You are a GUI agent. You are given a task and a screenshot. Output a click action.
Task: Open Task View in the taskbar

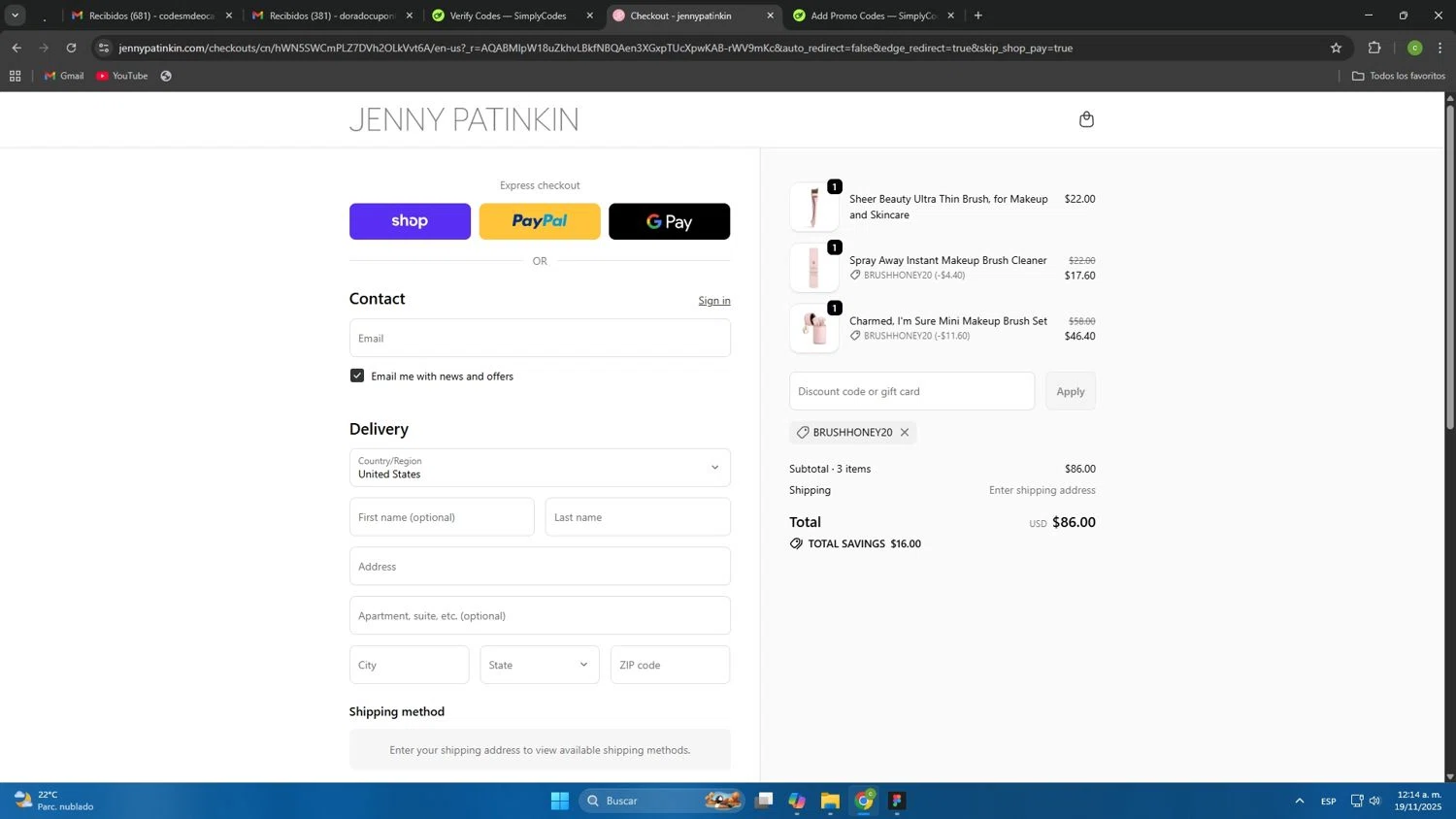pyautogui.click(x=765, y=801)
